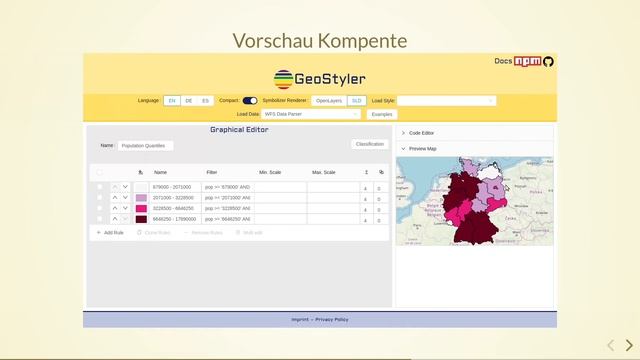Click Min. Scale field of rule 3228500 - 6646250
The width and height of the screenshot is (640, 360).
tap(280, 208)
